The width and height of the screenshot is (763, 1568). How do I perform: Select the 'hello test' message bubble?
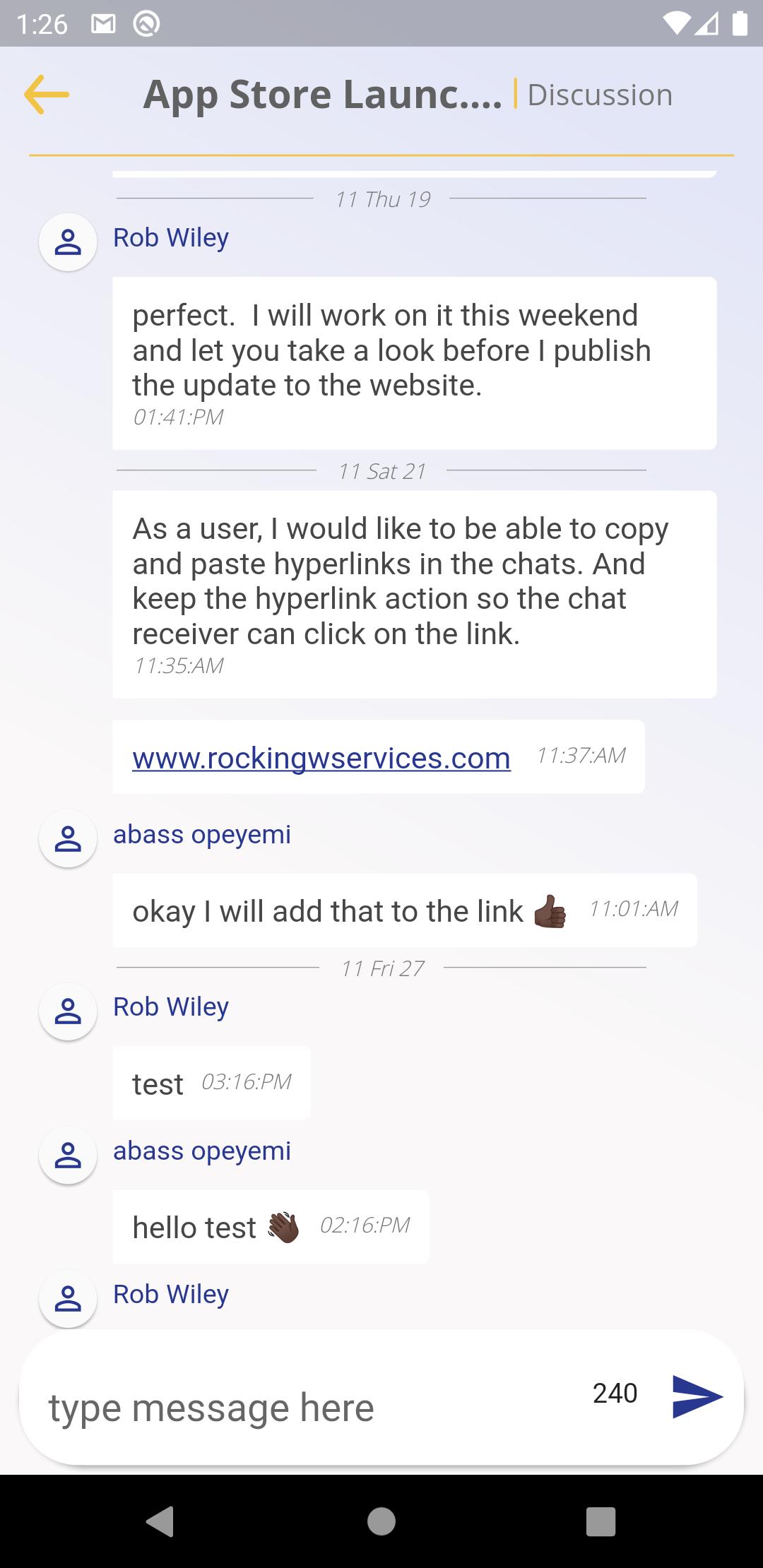click(x=271, y=1227)
